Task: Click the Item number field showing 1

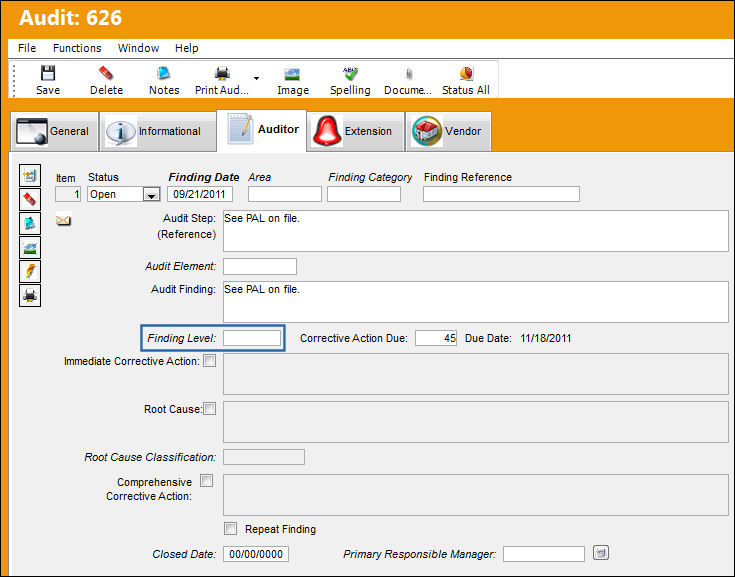Action: 68,194
